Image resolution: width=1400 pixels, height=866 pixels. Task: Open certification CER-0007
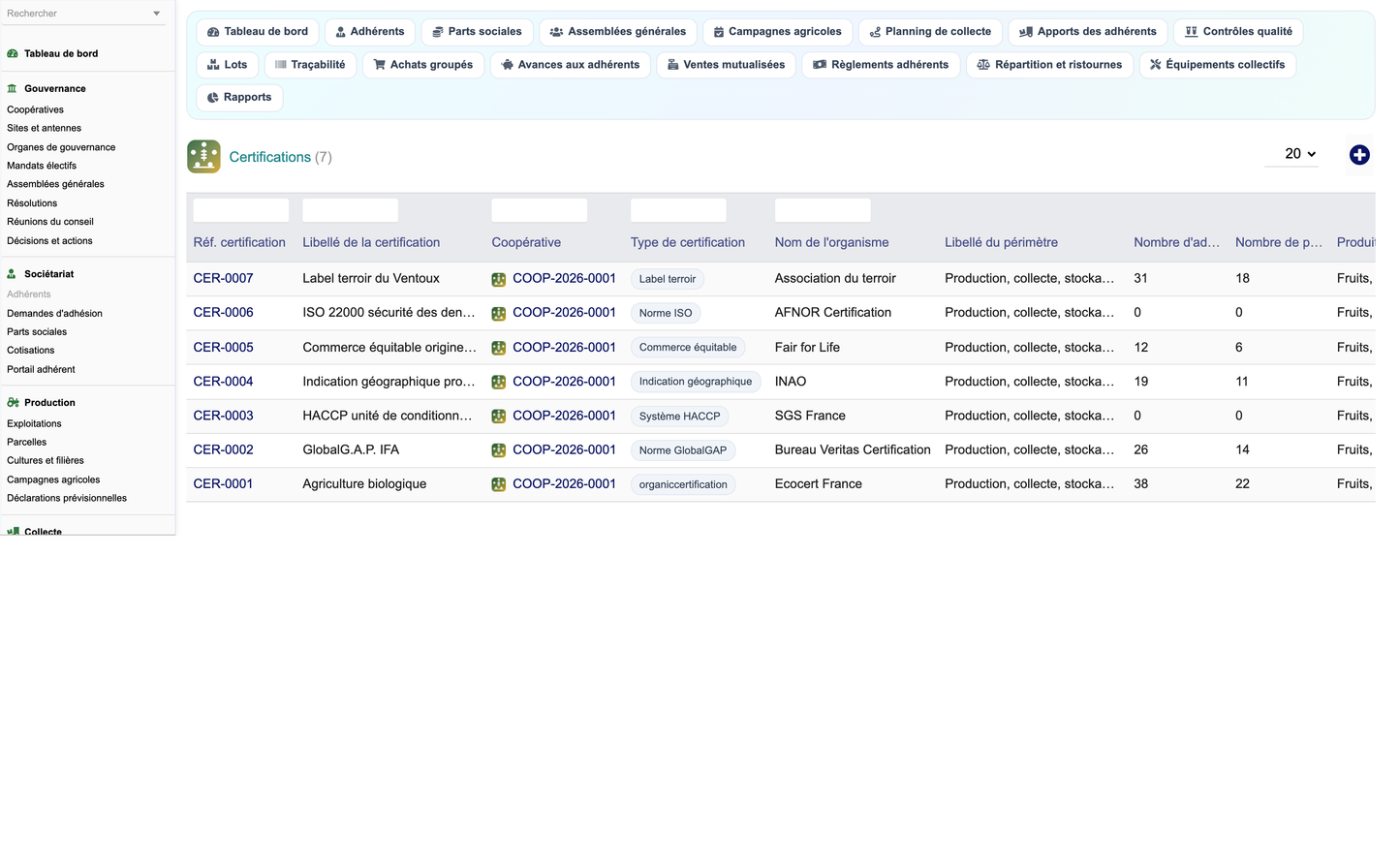(224, 279)
